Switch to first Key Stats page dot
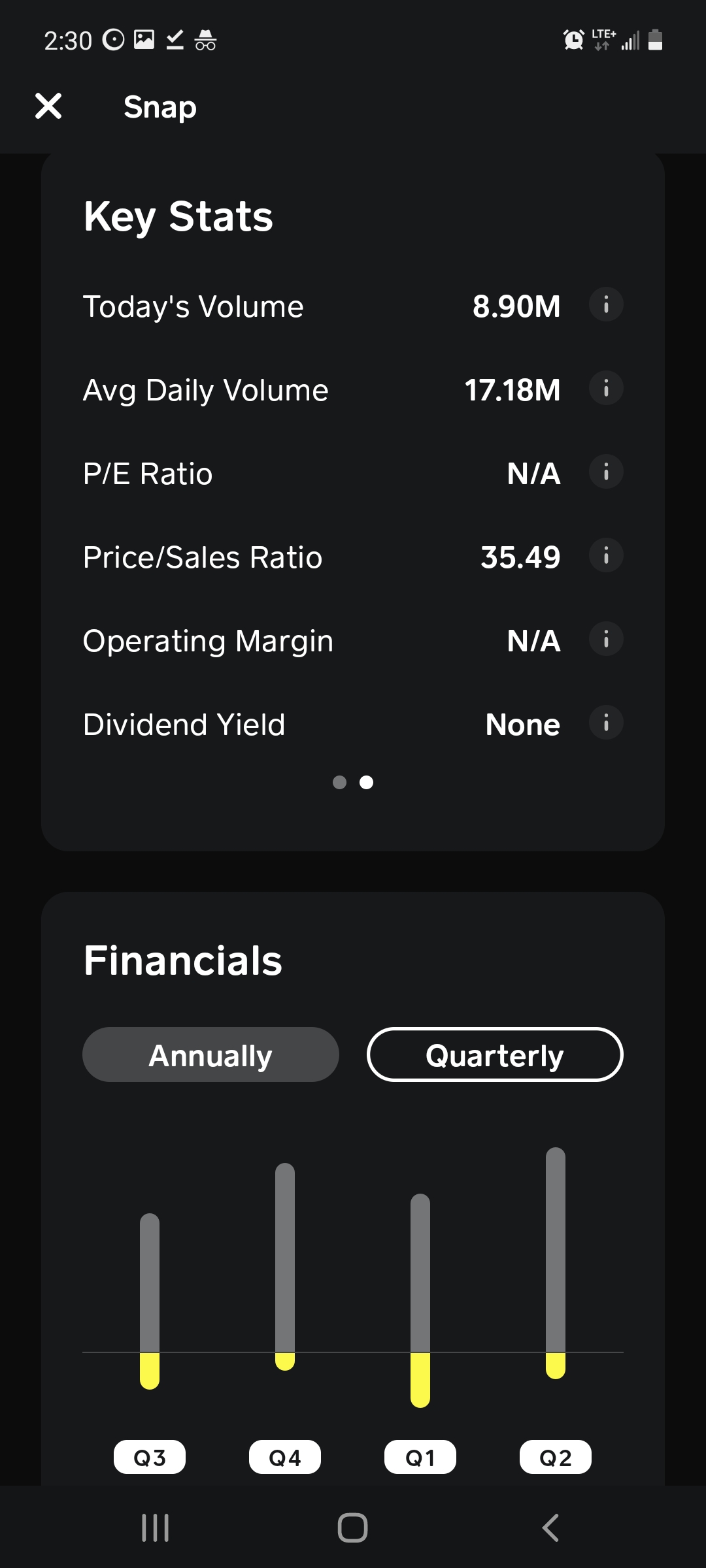Image resolution: width=706 pixels, height=1568 pixels. (339, 782)
